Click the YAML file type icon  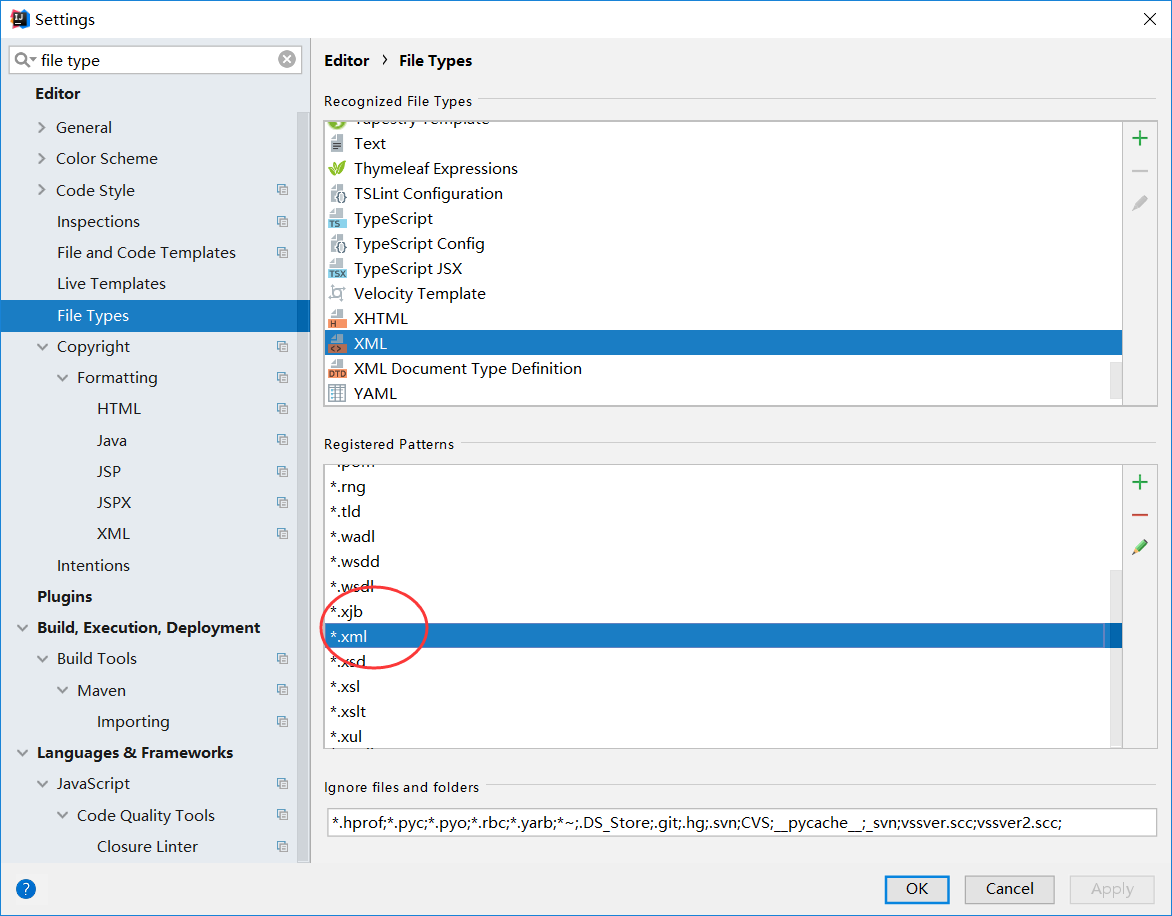[337, 393]
